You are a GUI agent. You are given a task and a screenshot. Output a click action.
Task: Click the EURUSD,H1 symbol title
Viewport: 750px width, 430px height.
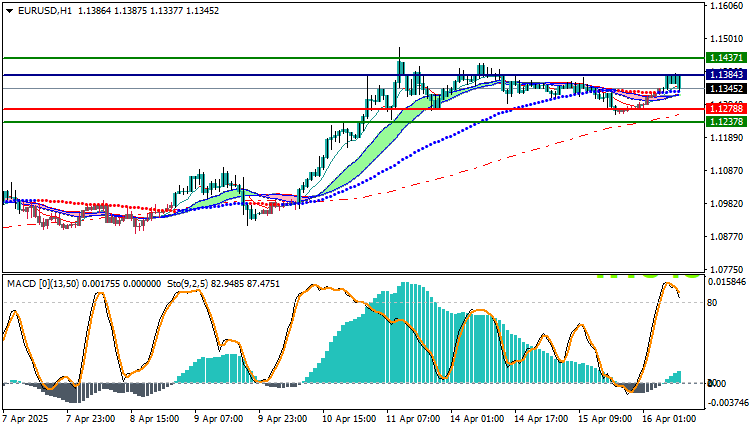click(45, 11)
